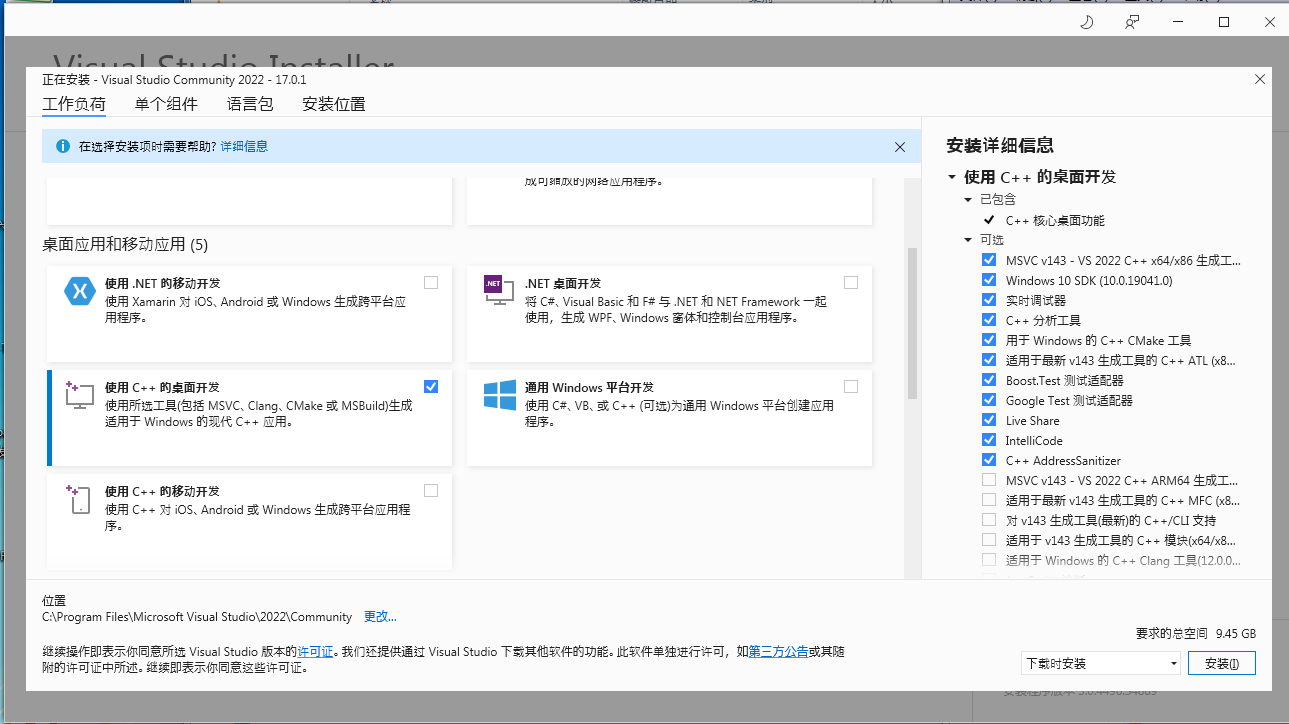
Task: Uncheck the Live Share component
Action: (x=988, y=420)
